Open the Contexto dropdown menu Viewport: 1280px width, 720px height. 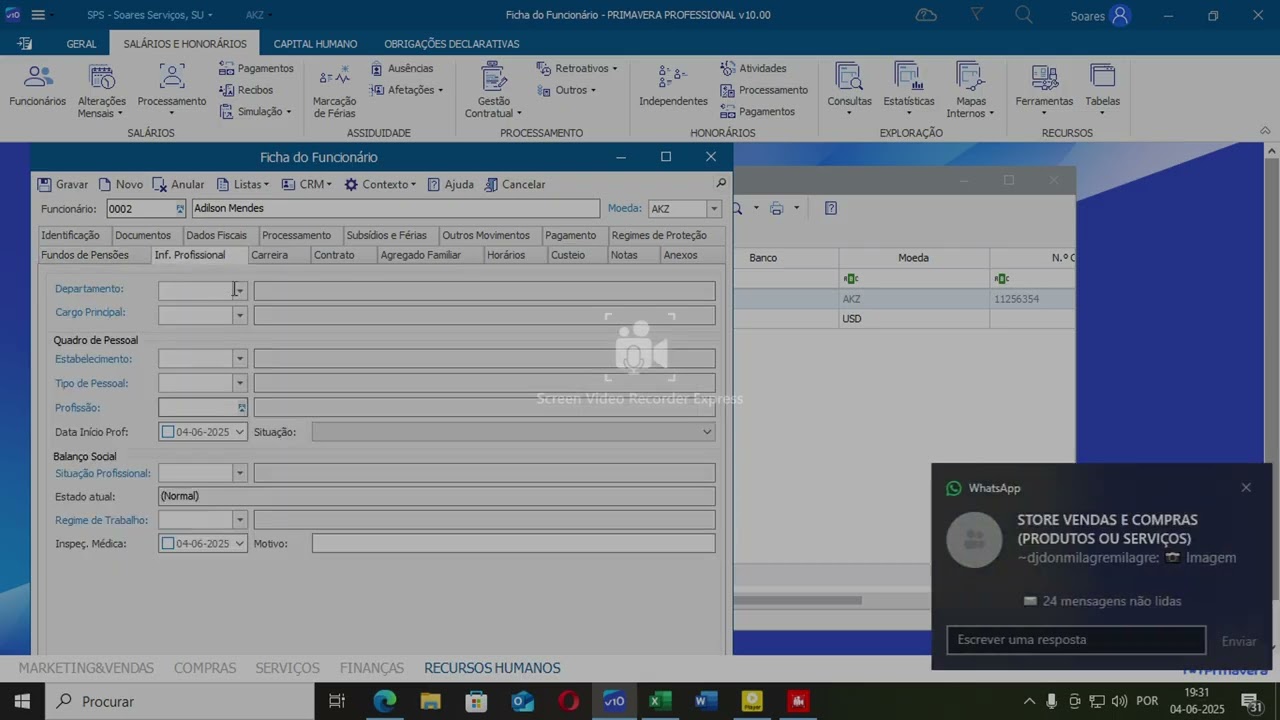380,184
